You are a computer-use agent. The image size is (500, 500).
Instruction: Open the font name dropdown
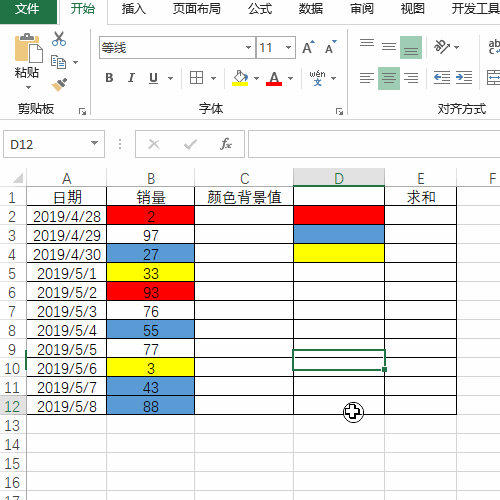tap(248, 48)
